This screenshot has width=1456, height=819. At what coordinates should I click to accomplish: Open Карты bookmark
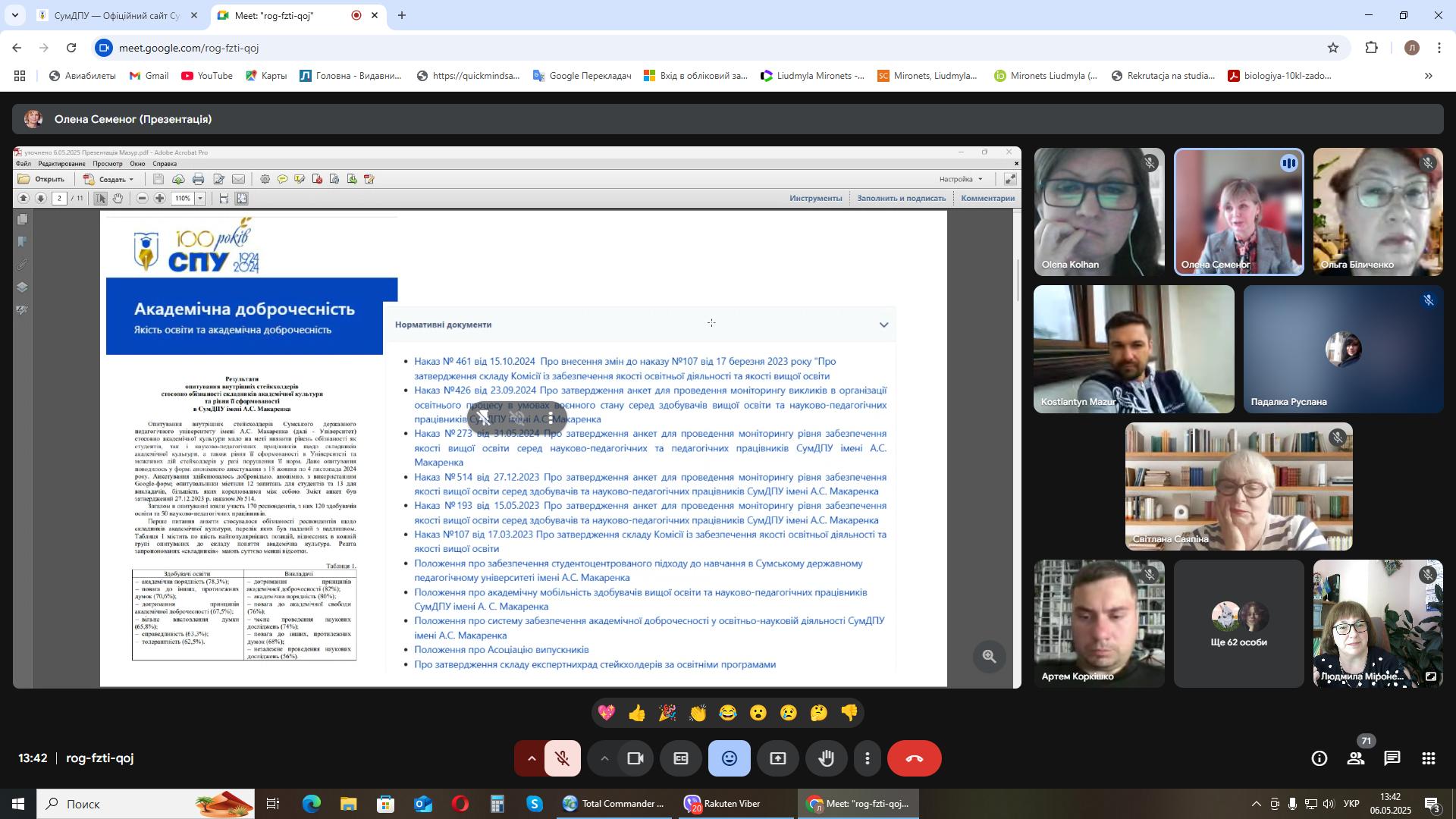[x=265, y=76]
